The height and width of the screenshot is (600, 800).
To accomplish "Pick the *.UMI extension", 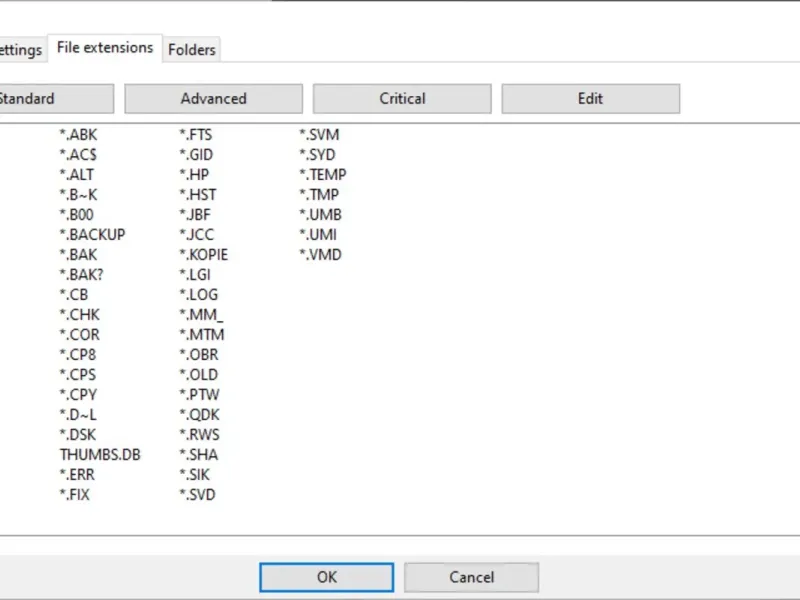I will tap(318, 235).
